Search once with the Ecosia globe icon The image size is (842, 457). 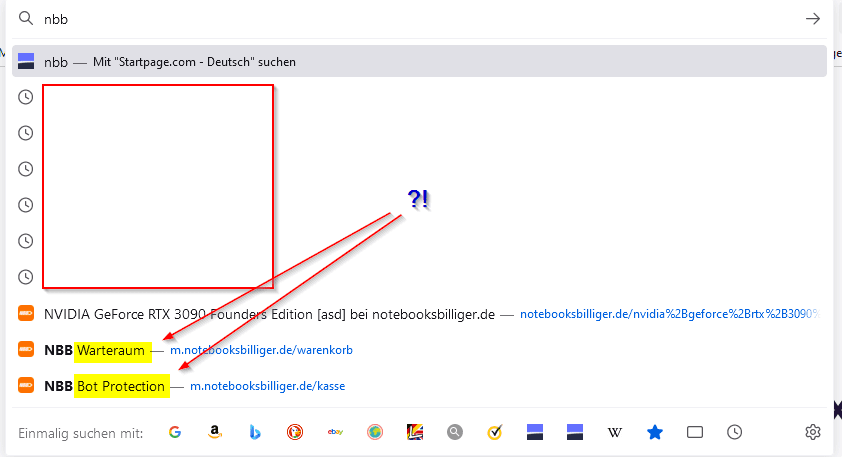[x=375, y=432]
